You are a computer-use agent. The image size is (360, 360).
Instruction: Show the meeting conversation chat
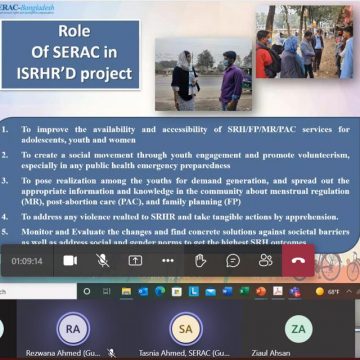[233, 261]
